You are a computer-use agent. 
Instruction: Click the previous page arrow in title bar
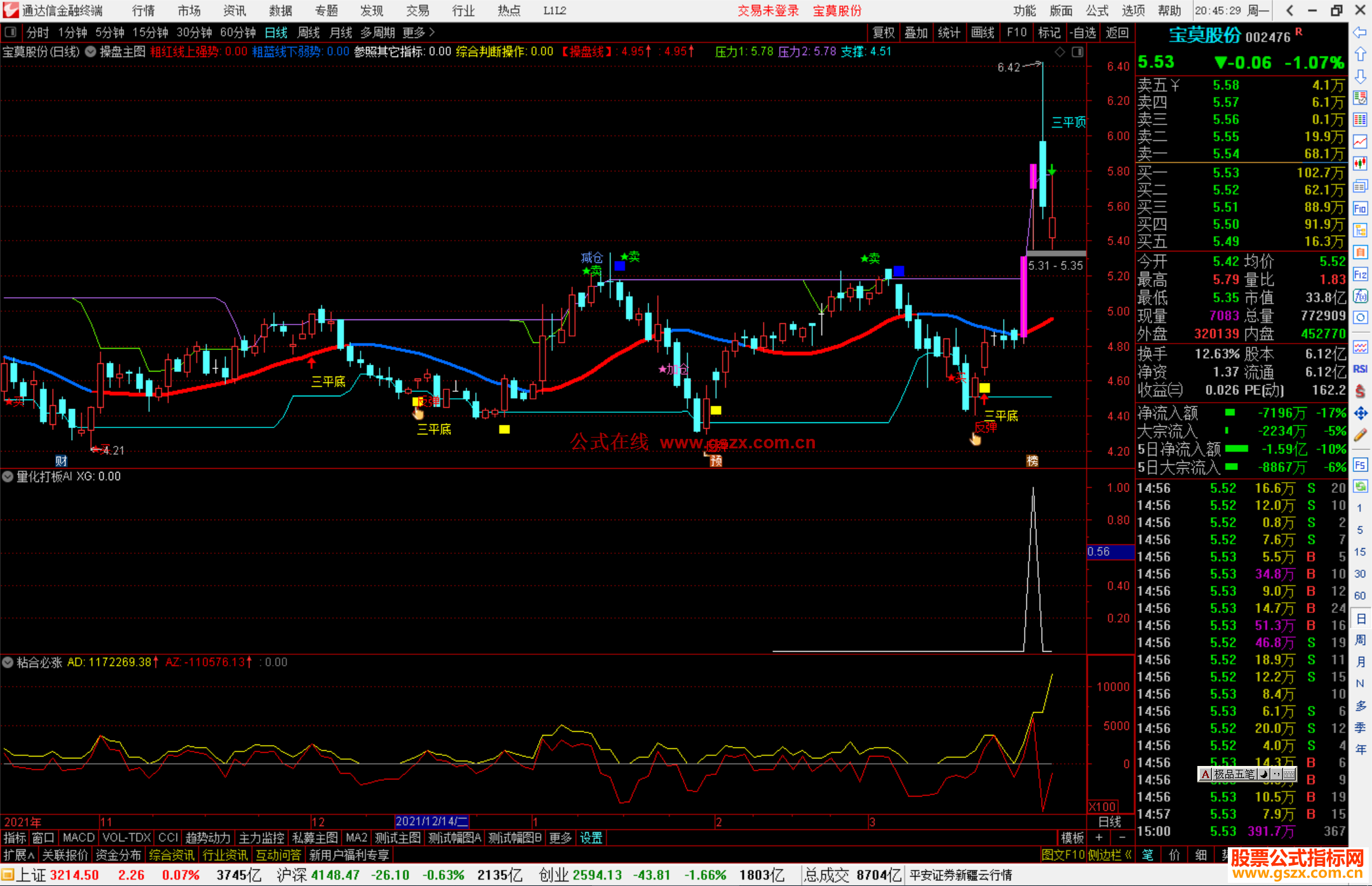click(1289, 10)
